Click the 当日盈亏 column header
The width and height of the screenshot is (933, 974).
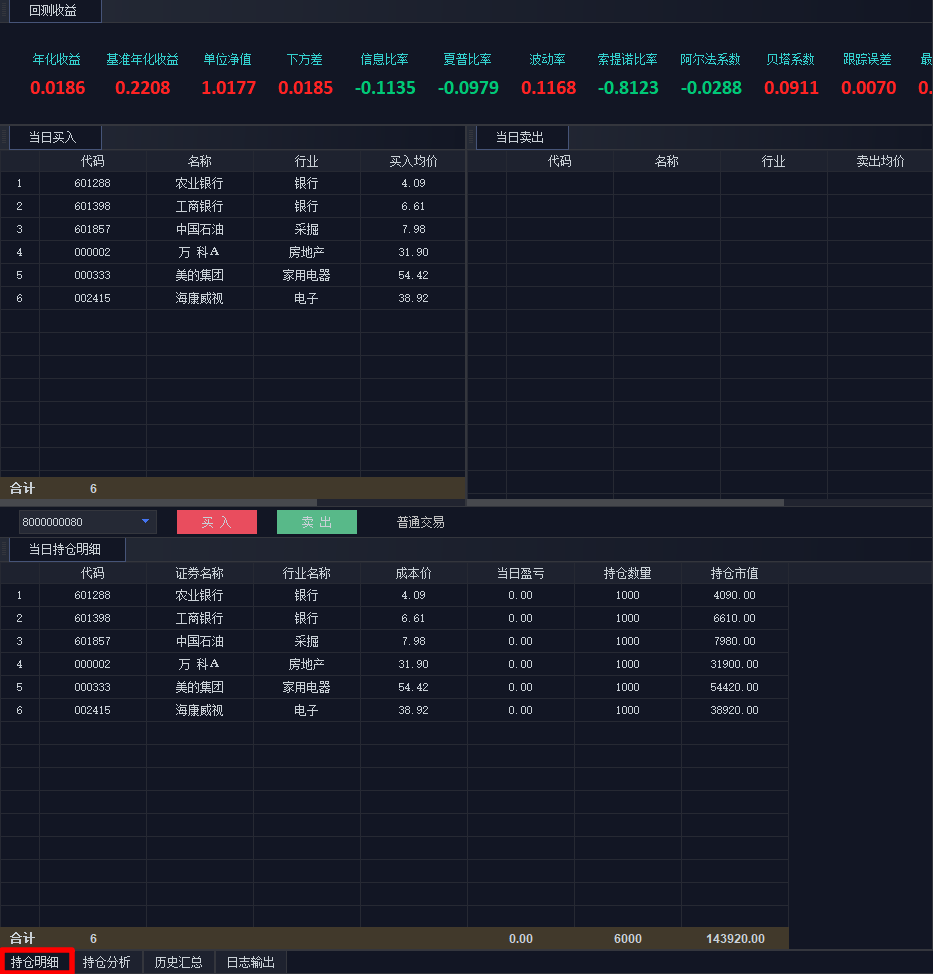tap(520, 573)
